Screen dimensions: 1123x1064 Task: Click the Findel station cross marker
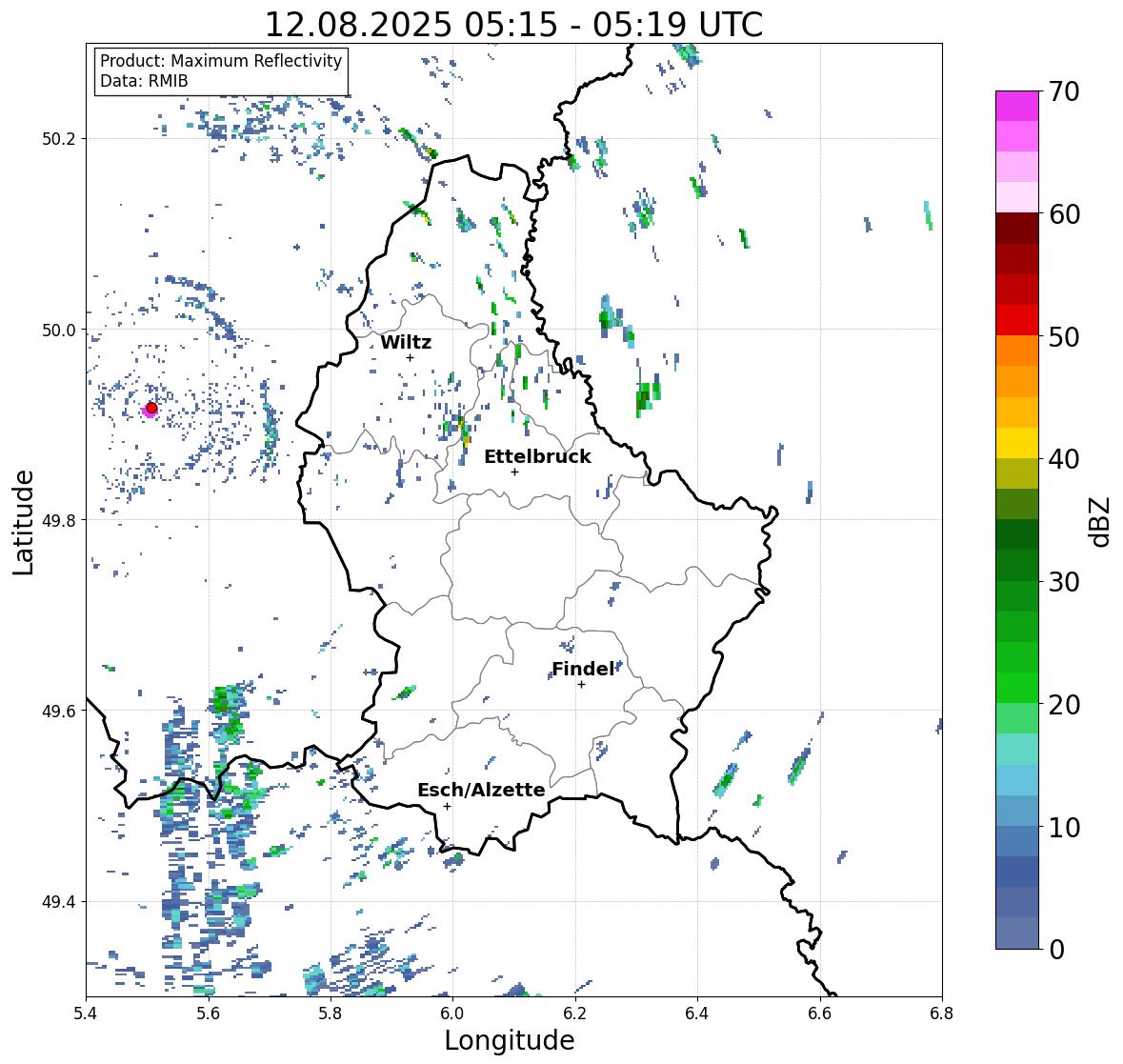tap(582, 685)
